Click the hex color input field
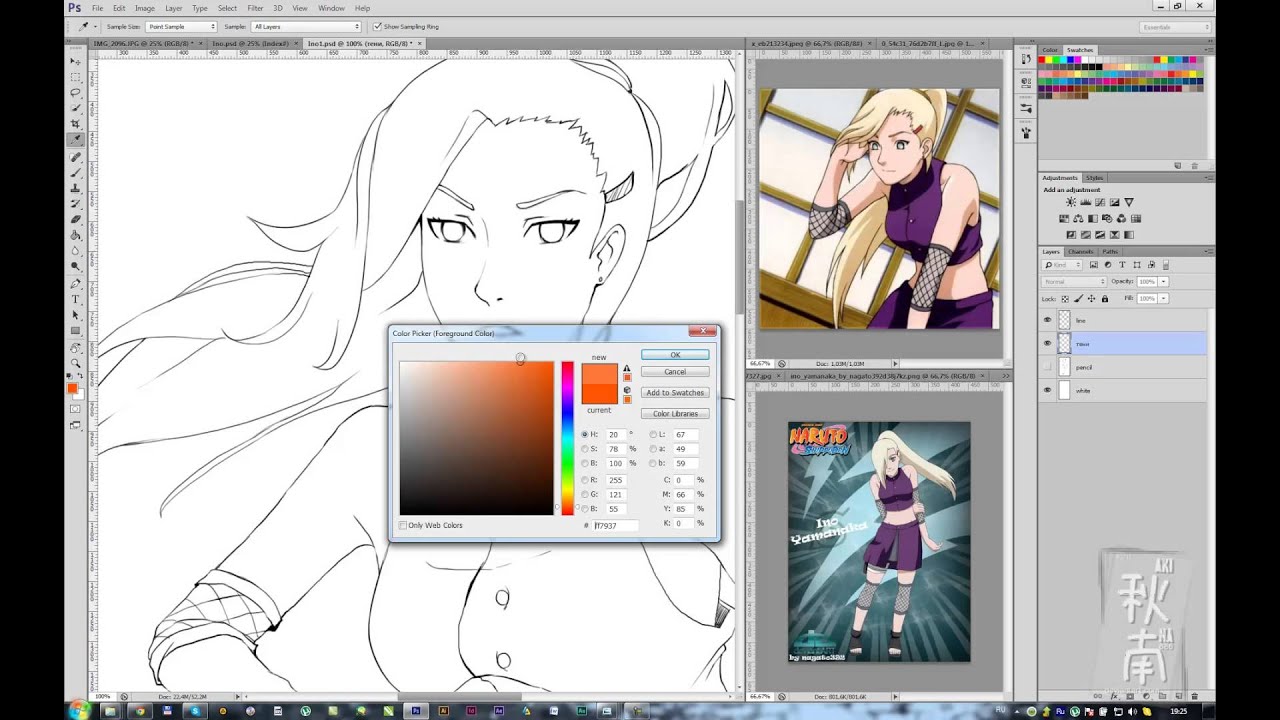The image size is (1280, 720). coord(615,525)
